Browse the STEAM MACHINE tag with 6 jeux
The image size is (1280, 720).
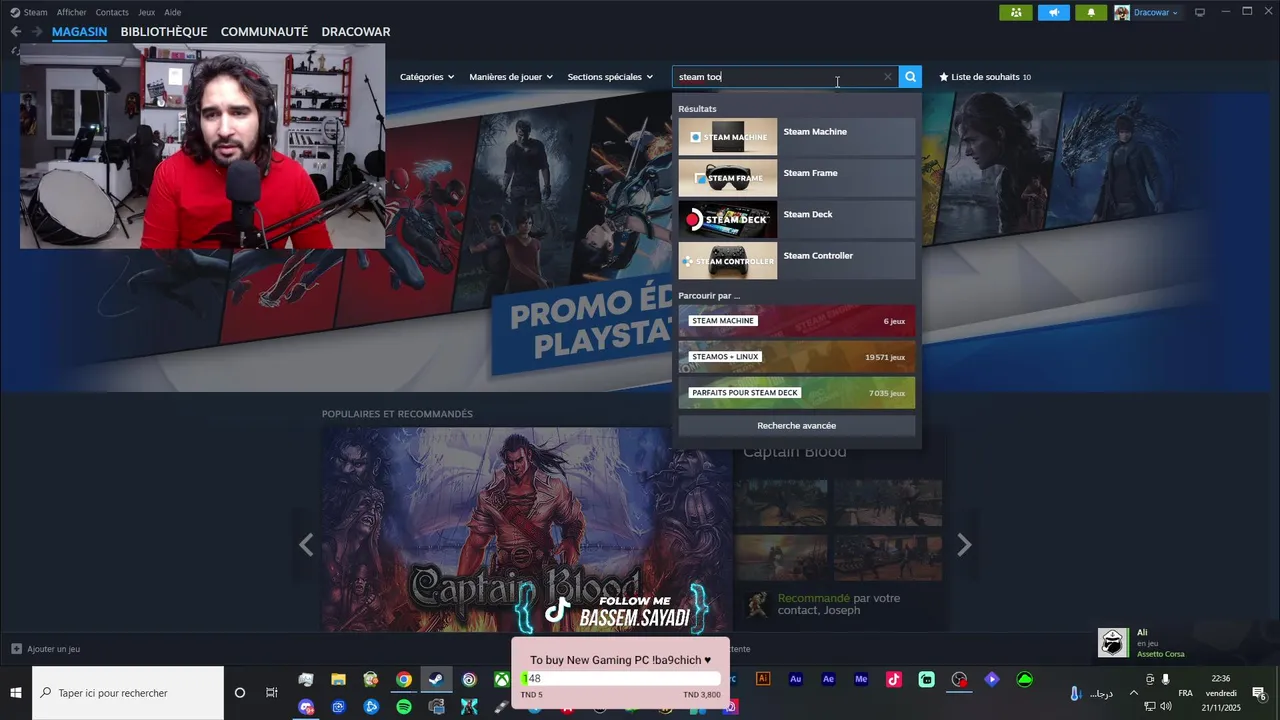point(796,321)
